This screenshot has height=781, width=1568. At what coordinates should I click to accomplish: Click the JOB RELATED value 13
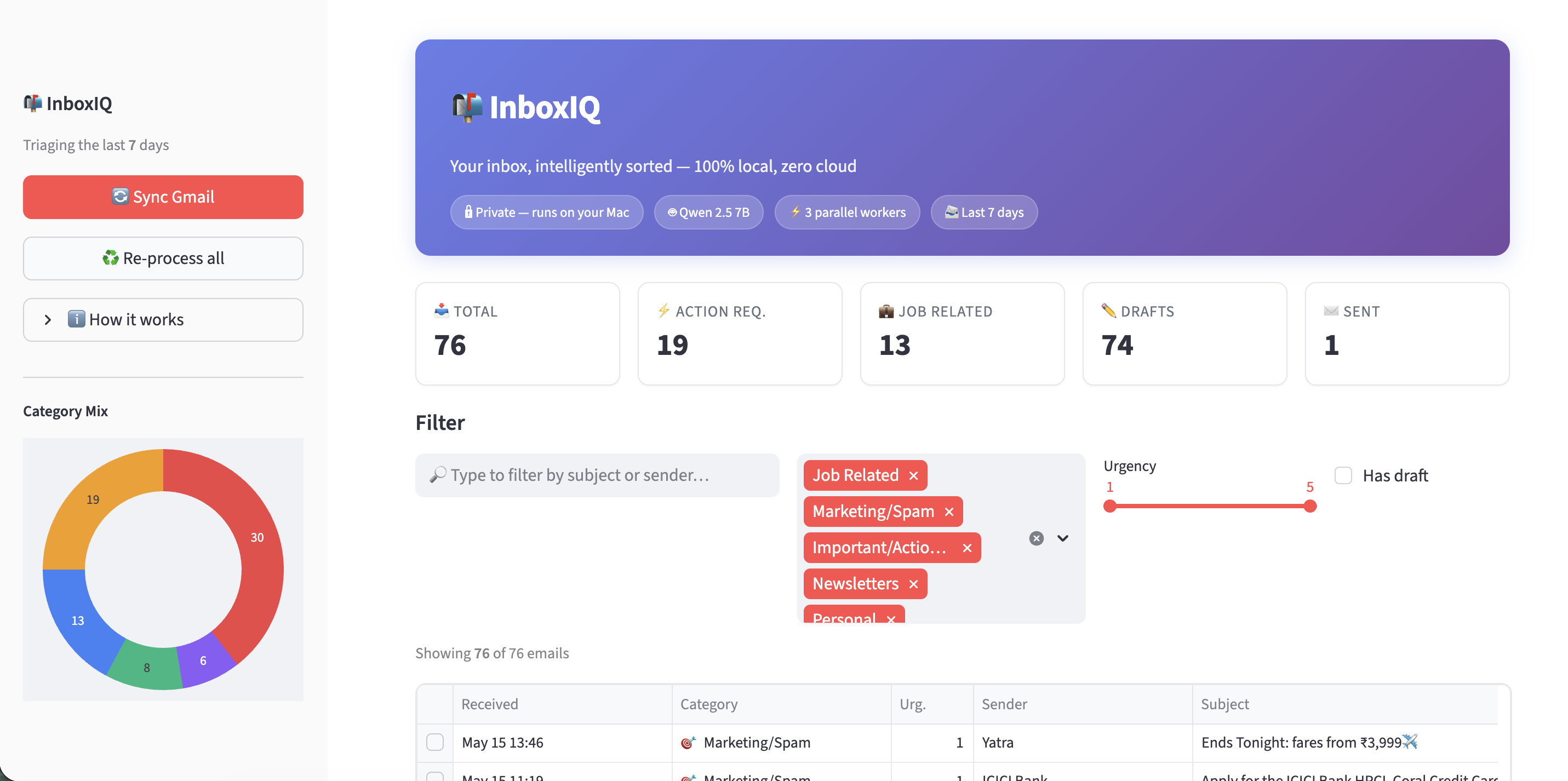pos(895,345)
